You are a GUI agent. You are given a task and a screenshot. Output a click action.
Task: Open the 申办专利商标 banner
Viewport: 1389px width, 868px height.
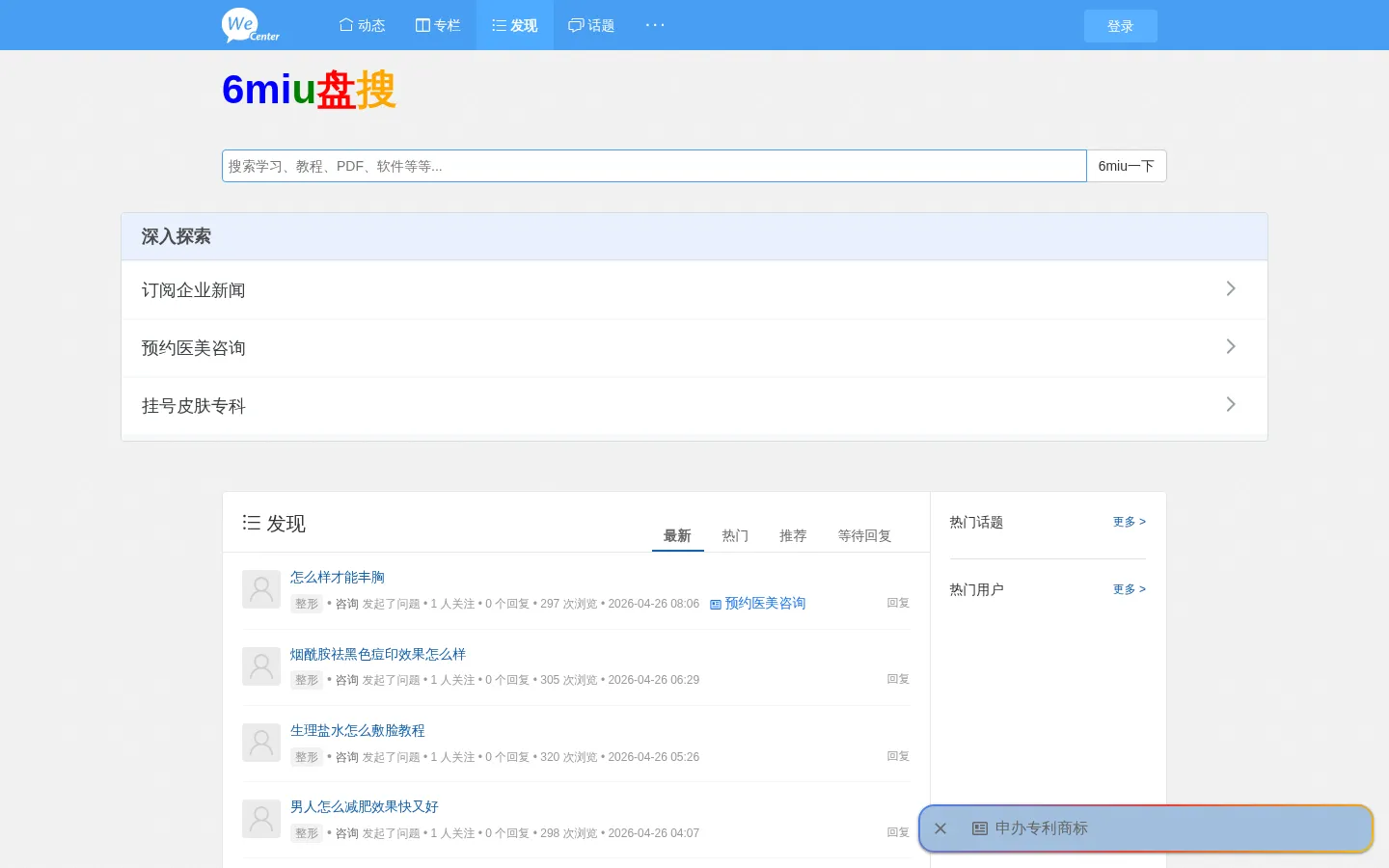1146,828
